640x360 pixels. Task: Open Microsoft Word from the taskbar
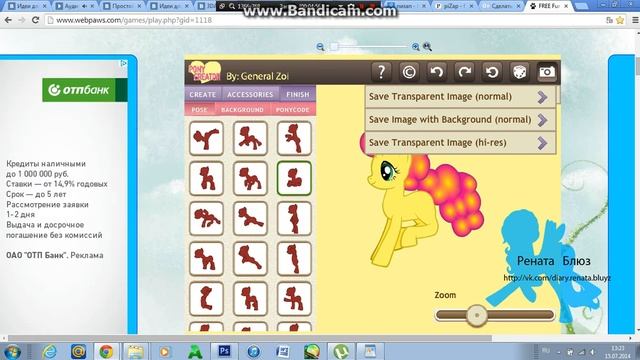282,351
